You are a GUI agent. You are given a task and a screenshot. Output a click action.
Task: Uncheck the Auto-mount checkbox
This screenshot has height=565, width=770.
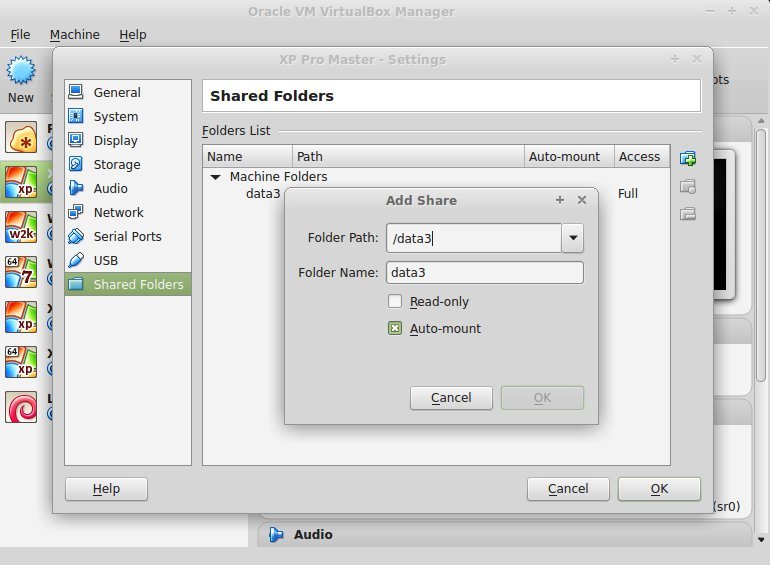tap(395, 328)
